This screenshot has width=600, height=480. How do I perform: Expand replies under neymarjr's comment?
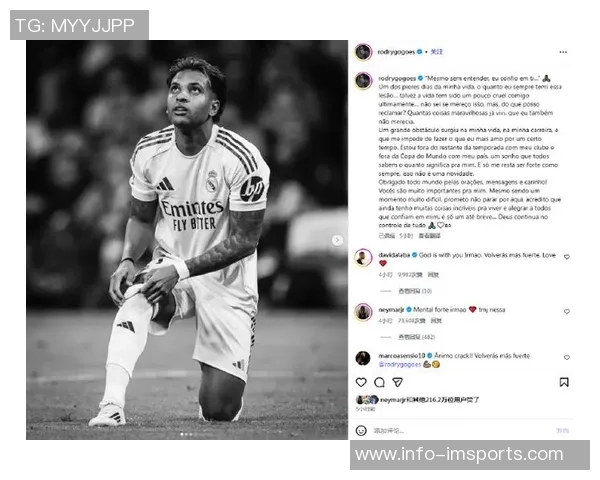[416, 337]
